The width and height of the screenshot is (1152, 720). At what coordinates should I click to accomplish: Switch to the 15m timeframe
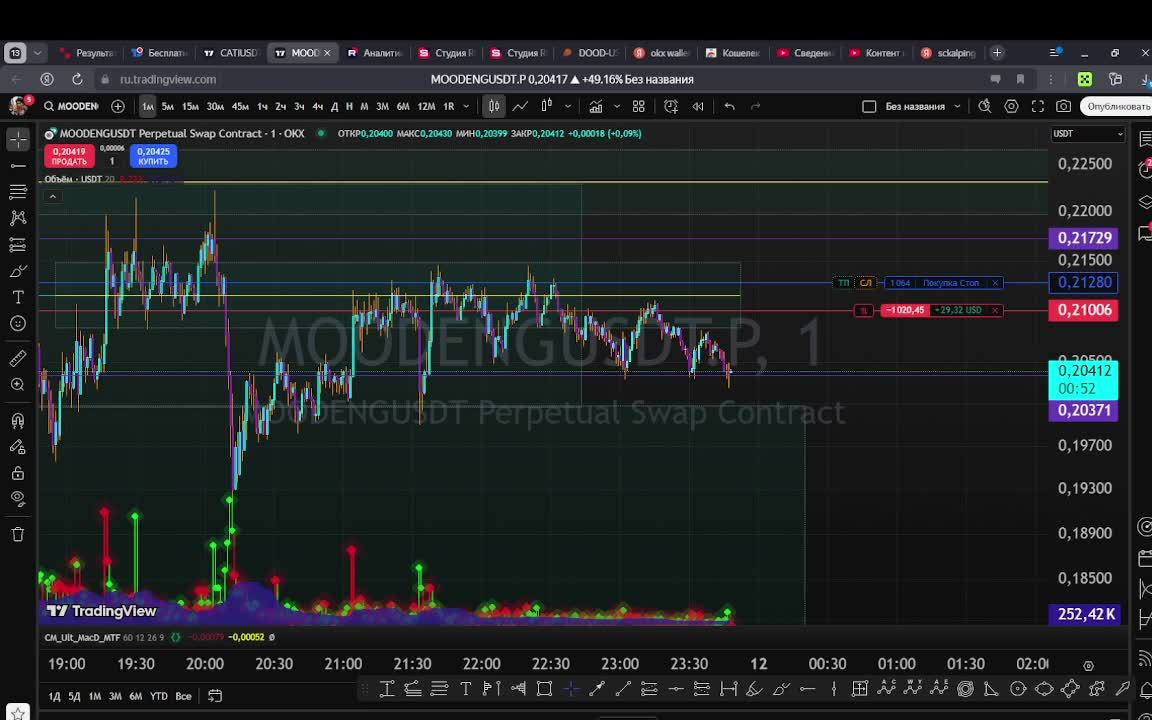[190, 107]
